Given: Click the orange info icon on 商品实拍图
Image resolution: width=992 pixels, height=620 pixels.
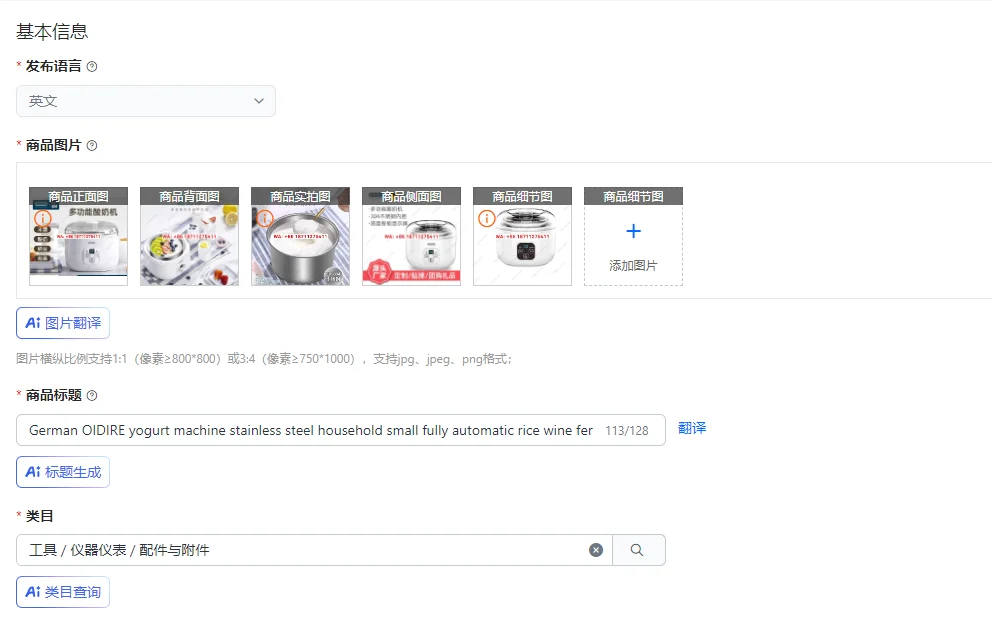Looking at the screenshot, I should point(264,219).
